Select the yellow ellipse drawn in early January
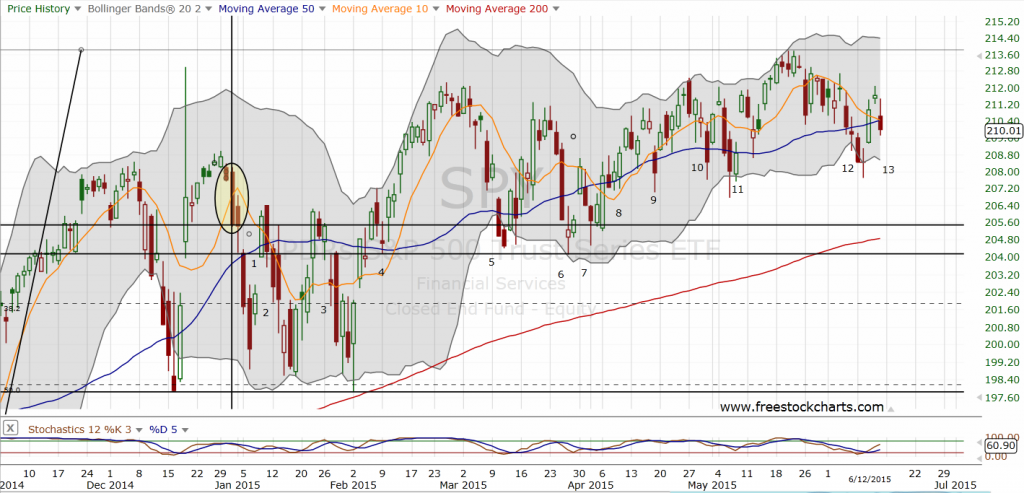This screenshot has width=1024, height=493. [232, 198]
